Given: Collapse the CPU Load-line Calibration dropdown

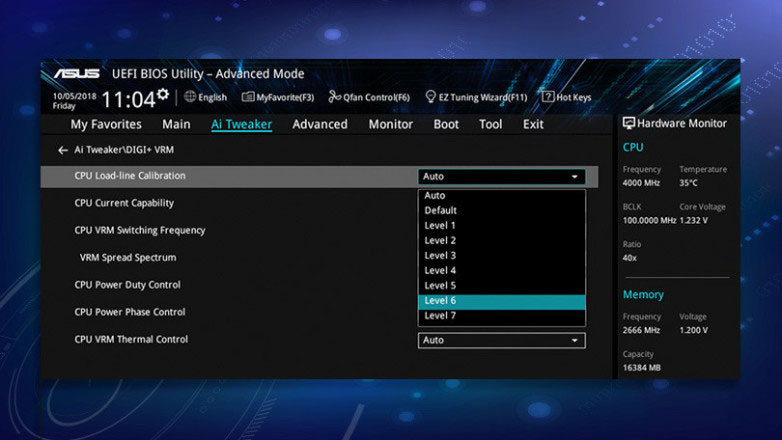Looking at the screenshot, I should (x=575, y=177).
